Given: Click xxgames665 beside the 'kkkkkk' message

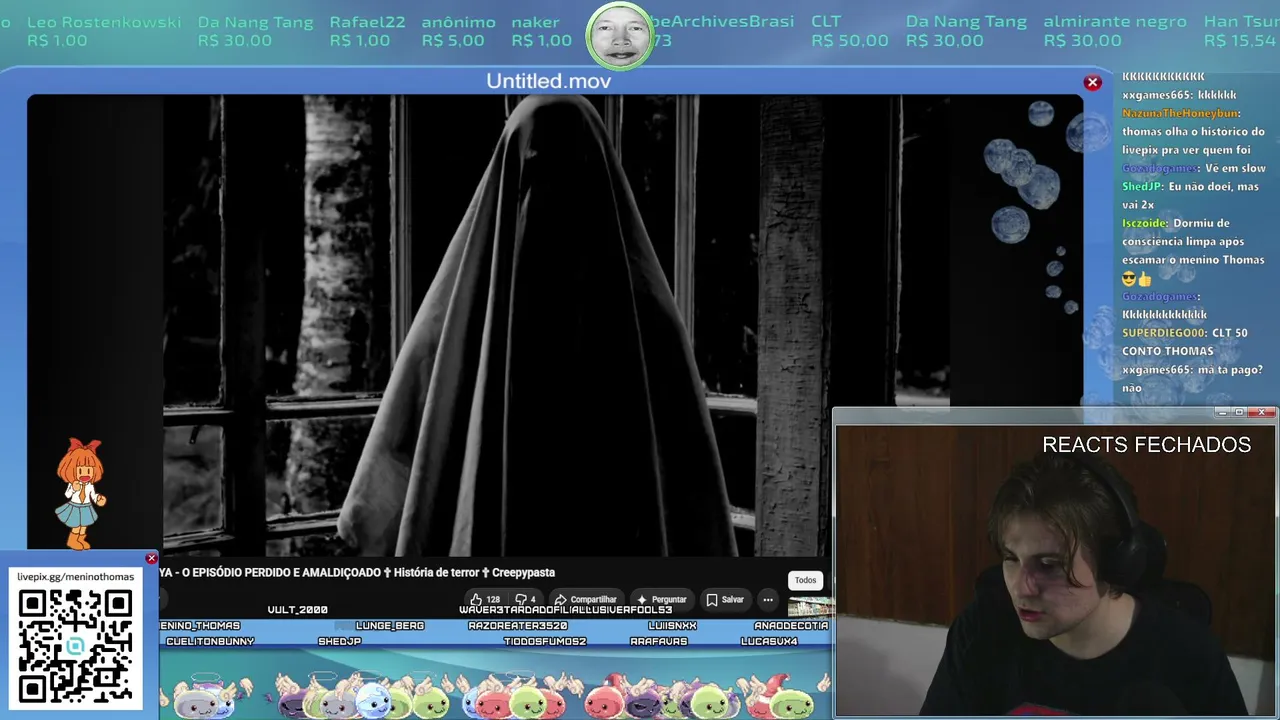Looking at the screenshot, I should click(x=1157, y=95).
